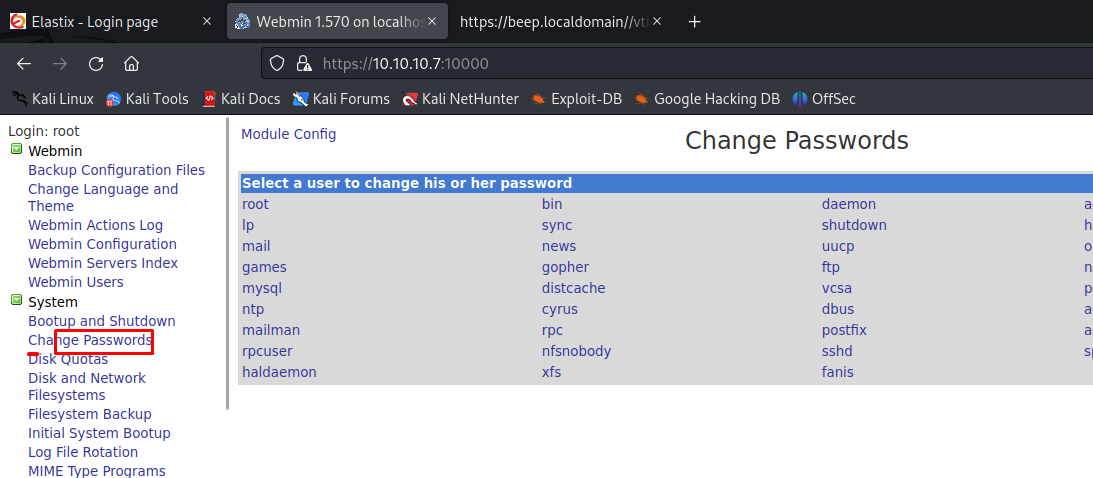Click the padlock site security icon

pyautogui.click(x=303, y=64)
